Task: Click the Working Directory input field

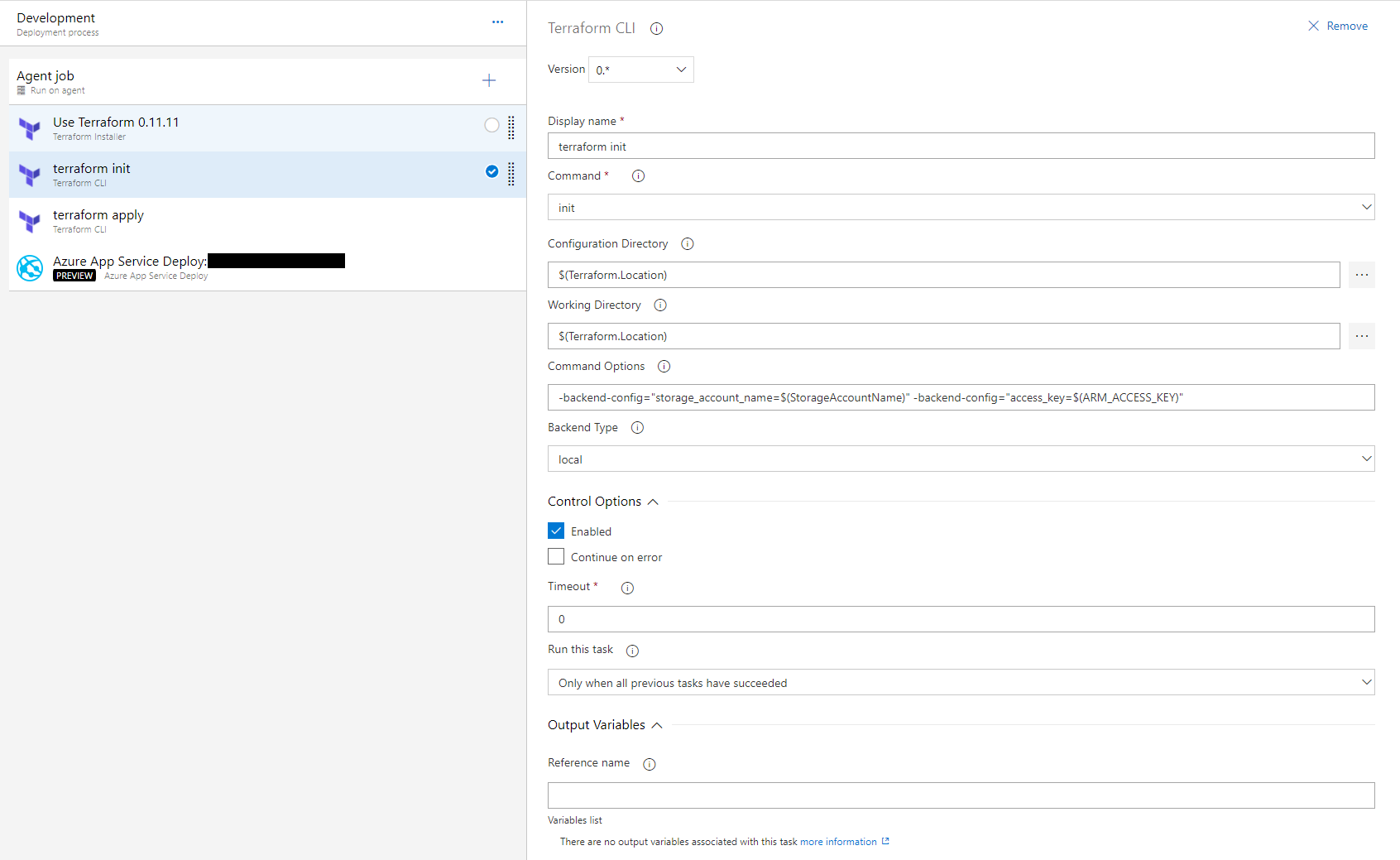Action: click(x=944, y=336)
